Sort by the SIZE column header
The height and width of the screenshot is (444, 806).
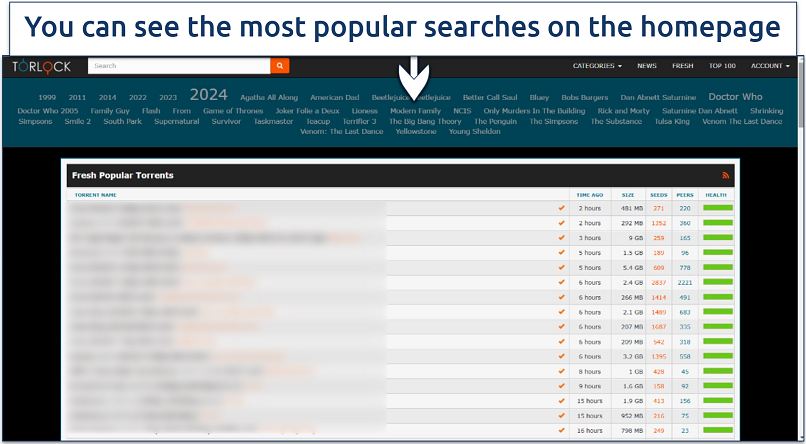pos(628,195)
